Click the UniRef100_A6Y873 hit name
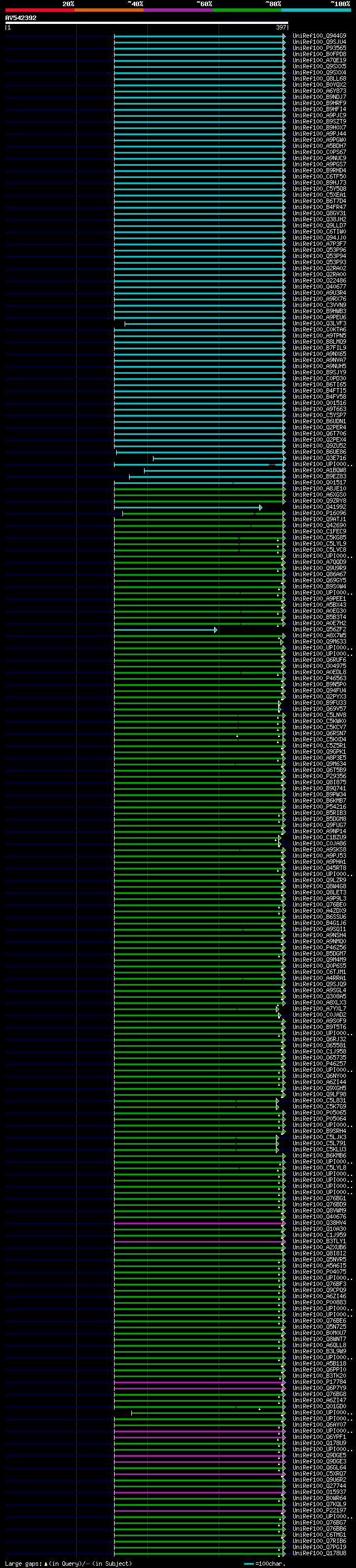This screenshot has height=1568, width=356. (319, 91)
